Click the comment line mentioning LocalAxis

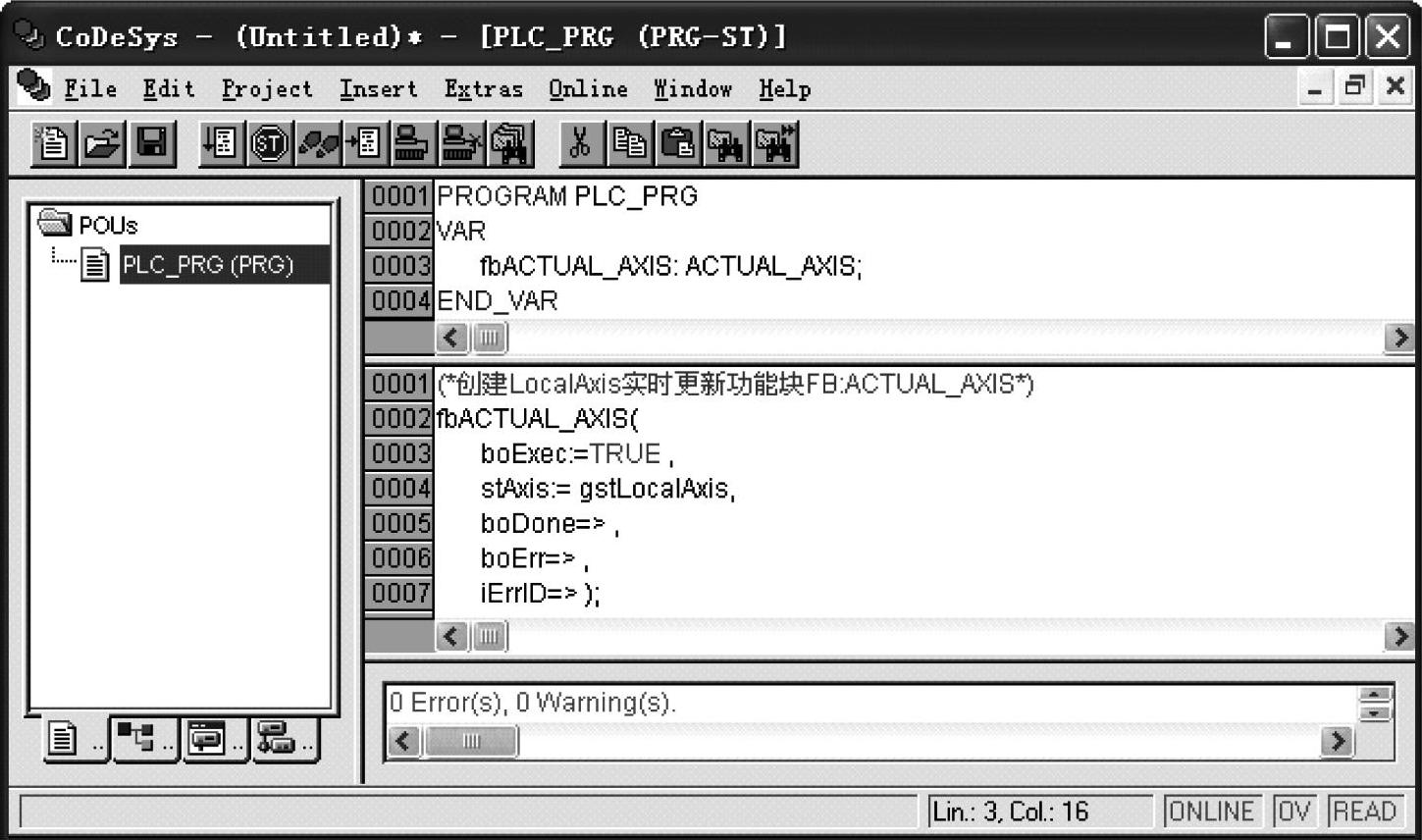pyautogui.click(x=736, y=384)
